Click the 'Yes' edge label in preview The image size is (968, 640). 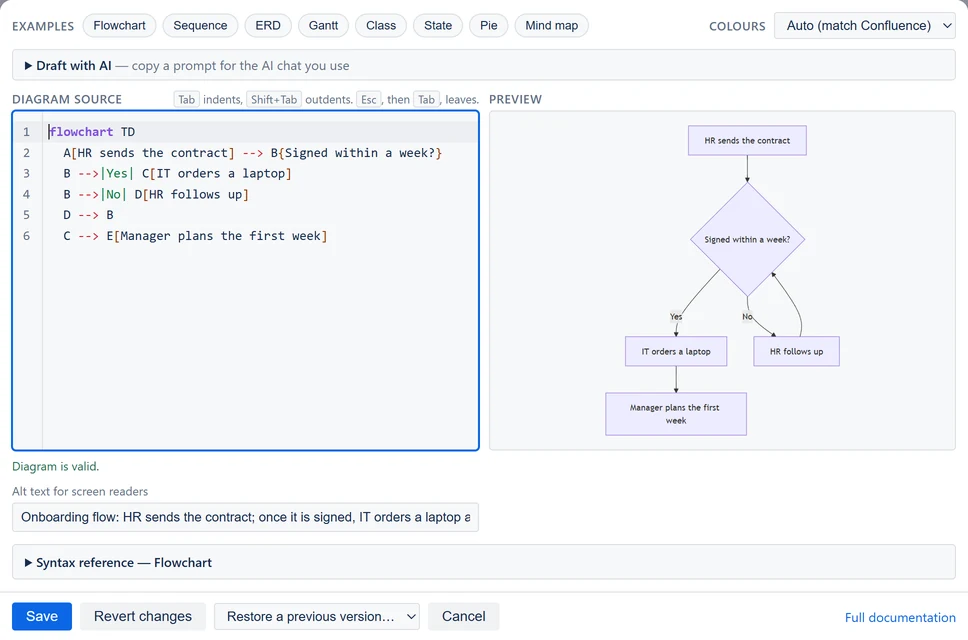coord(676,317)
